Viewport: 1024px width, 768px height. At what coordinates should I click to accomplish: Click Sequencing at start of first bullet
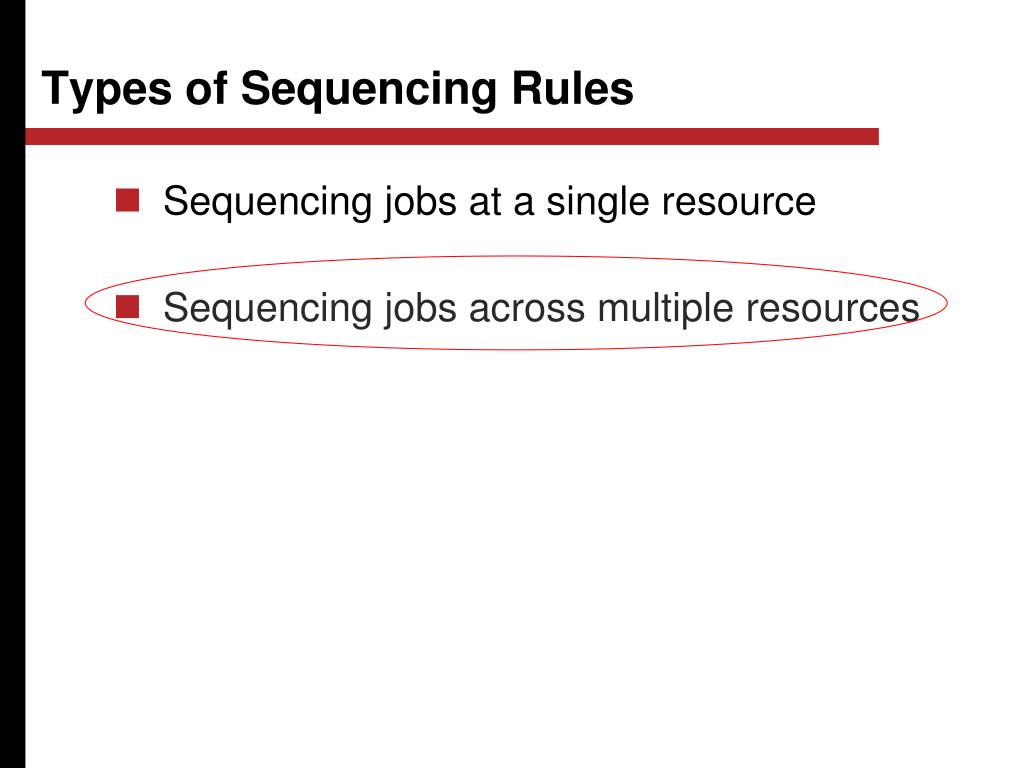pyautogui.click(x=268, y=202)
